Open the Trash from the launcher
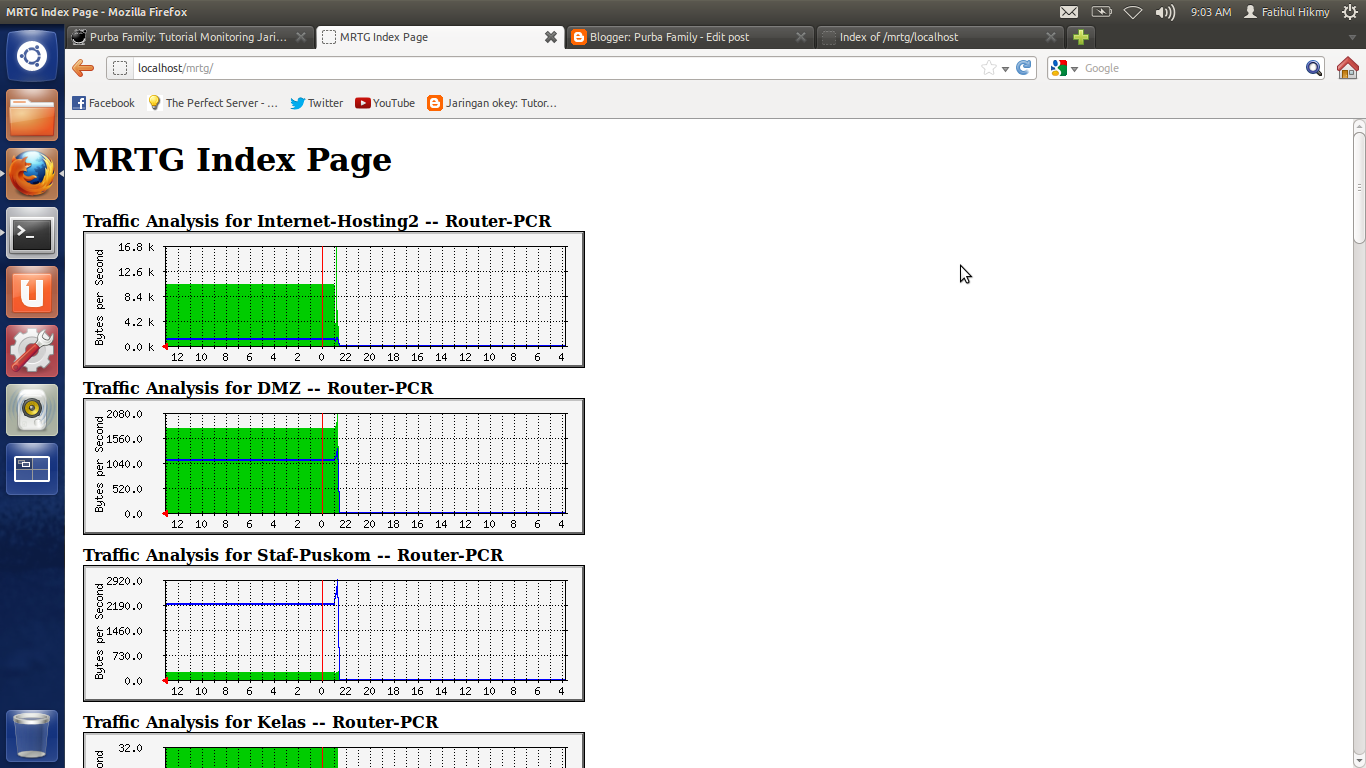Screen dimensions: 1366x768 click(x=32, y=735)
